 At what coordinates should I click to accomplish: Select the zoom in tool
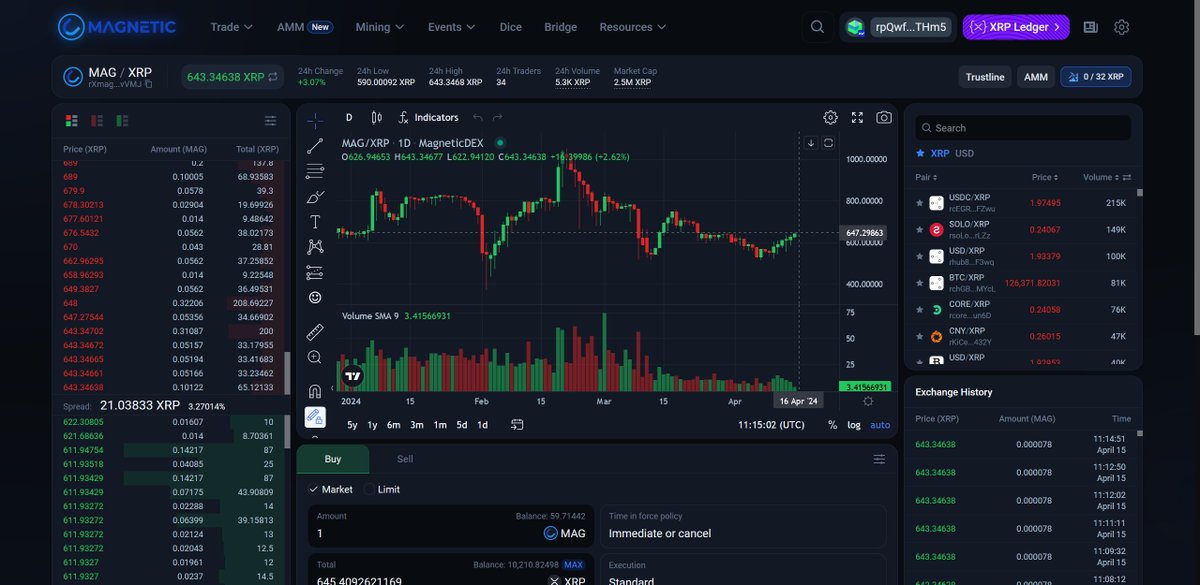[x=315, y=357]
